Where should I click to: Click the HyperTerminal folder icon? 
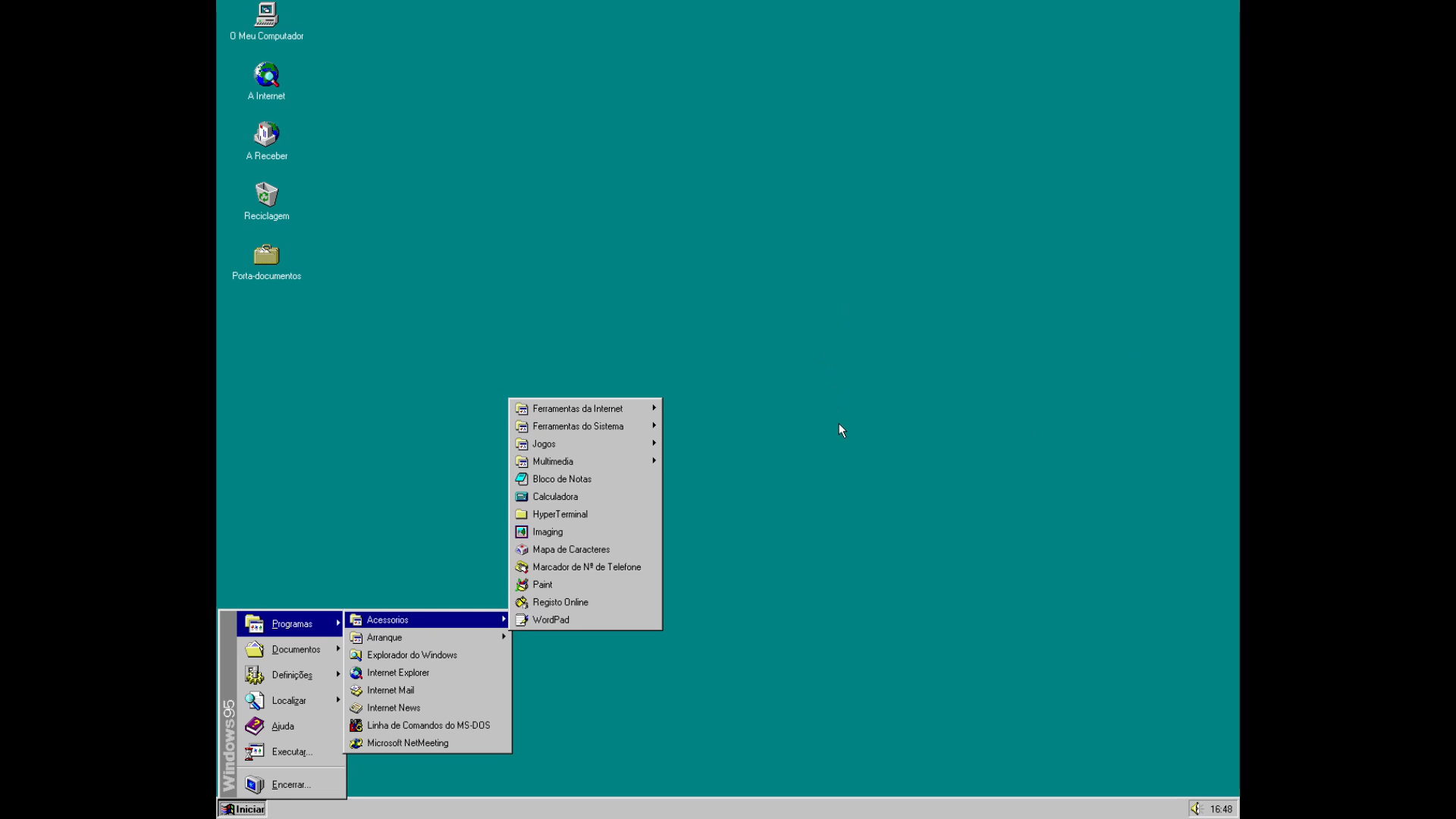tap(522, 514)
